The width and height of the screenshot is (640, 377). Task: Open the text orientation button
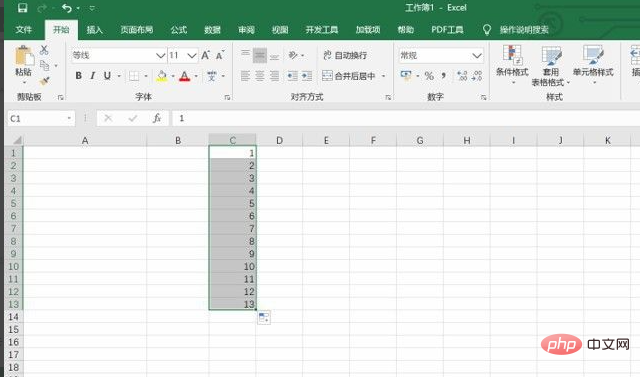(x=293, y=55)
